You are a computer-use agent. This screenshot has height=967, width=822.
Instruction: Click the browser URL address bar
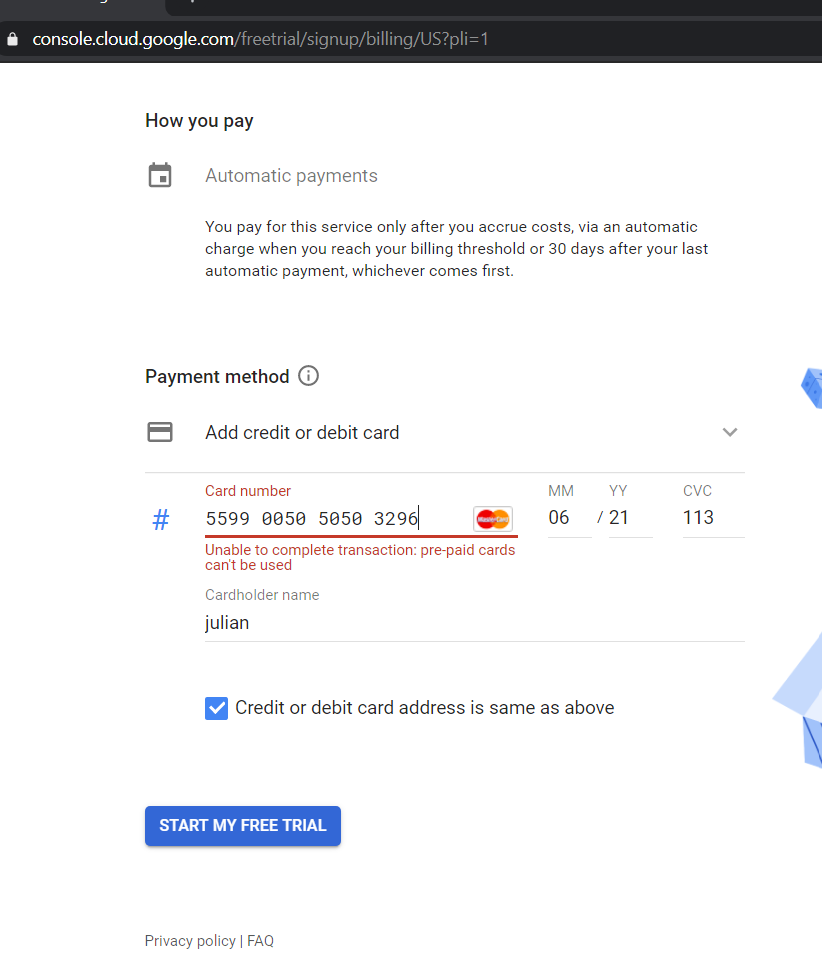tap(400, 40)
